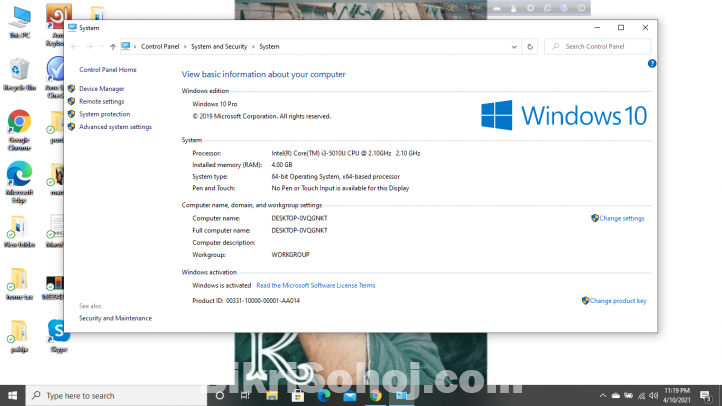Click battery status tray icon
The height and width of the screenshot is (406, 722).
pos(629,395)
